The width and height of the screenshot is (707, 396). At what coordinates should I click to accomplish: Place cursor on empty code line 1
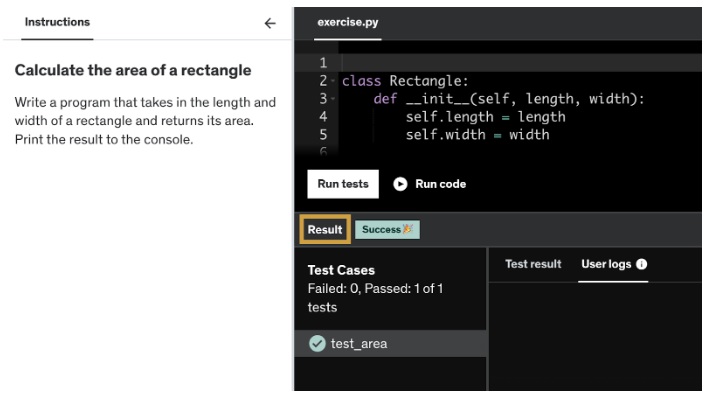click(x=521, y=63)
